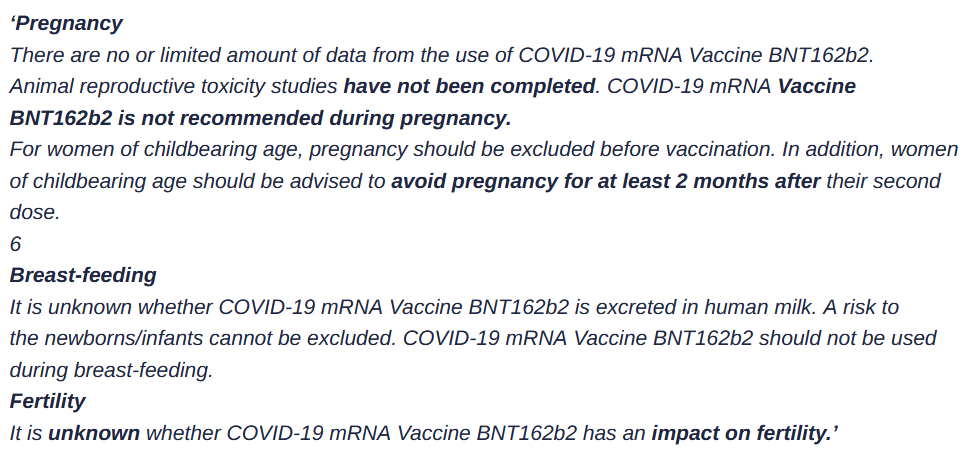The width and height of the screenshot is (964, 454).
Task: Click the words 'Animal reproductive toxicity studies'
Action: click(x=174, y=86)
